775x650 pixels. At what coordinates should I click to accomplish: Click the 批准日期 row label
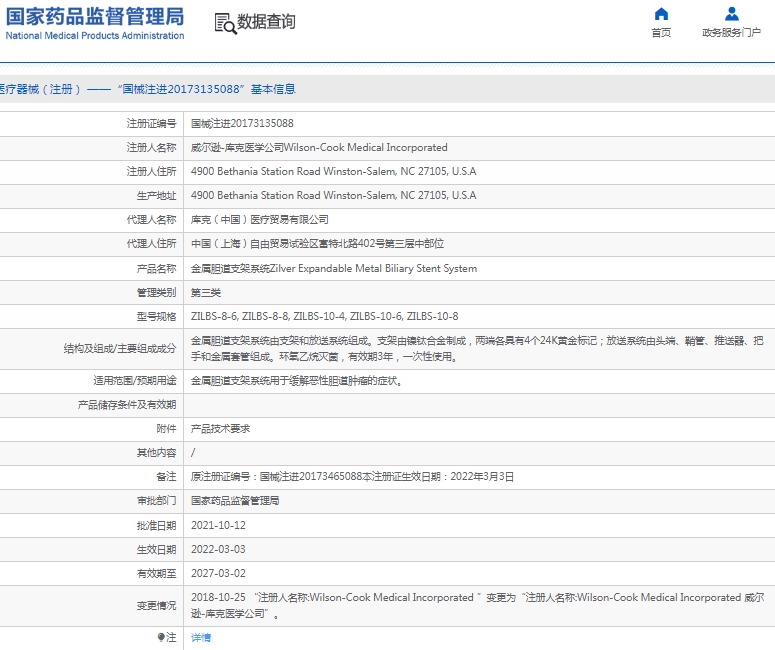coord(156,525)
